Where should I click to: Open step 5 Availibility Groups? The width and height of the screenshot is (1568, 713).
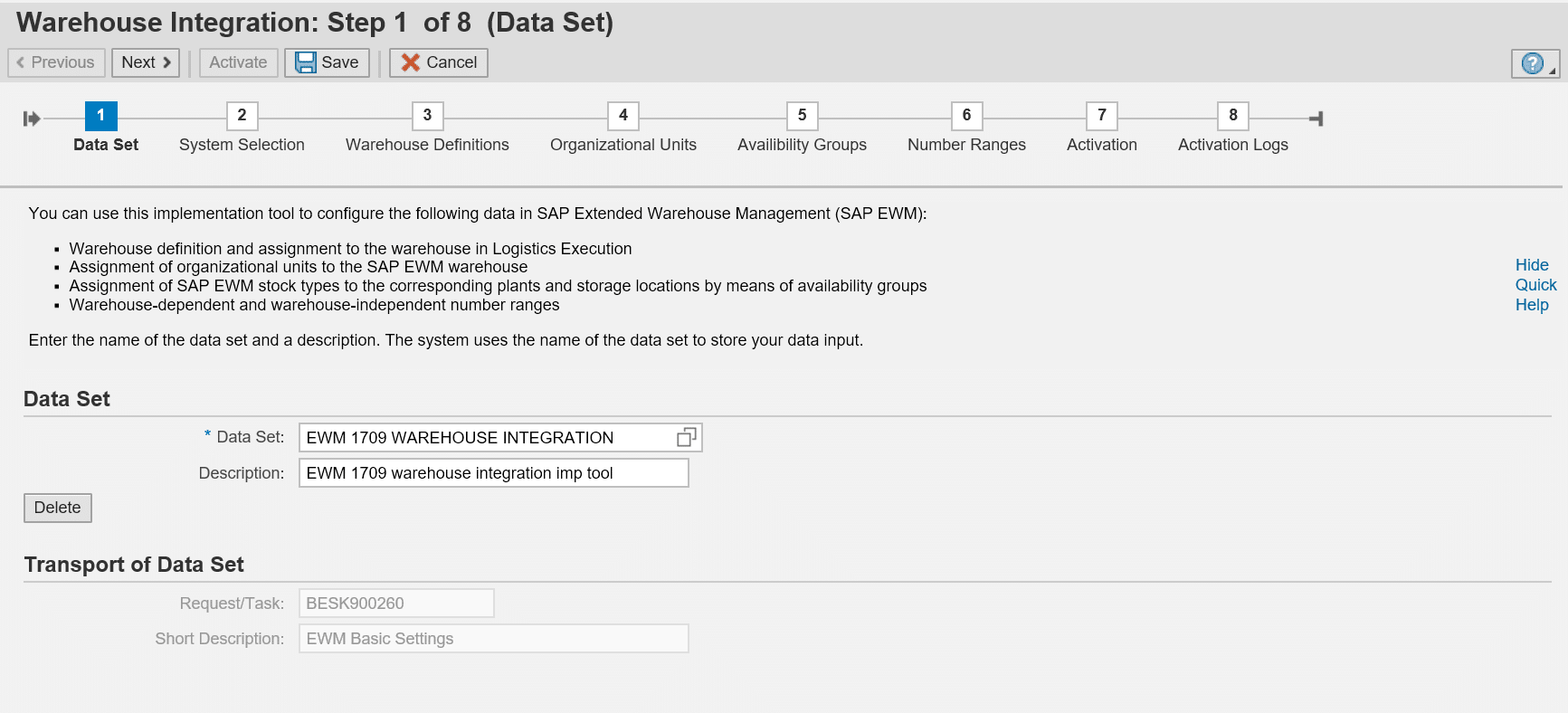[x=802, y=116]
